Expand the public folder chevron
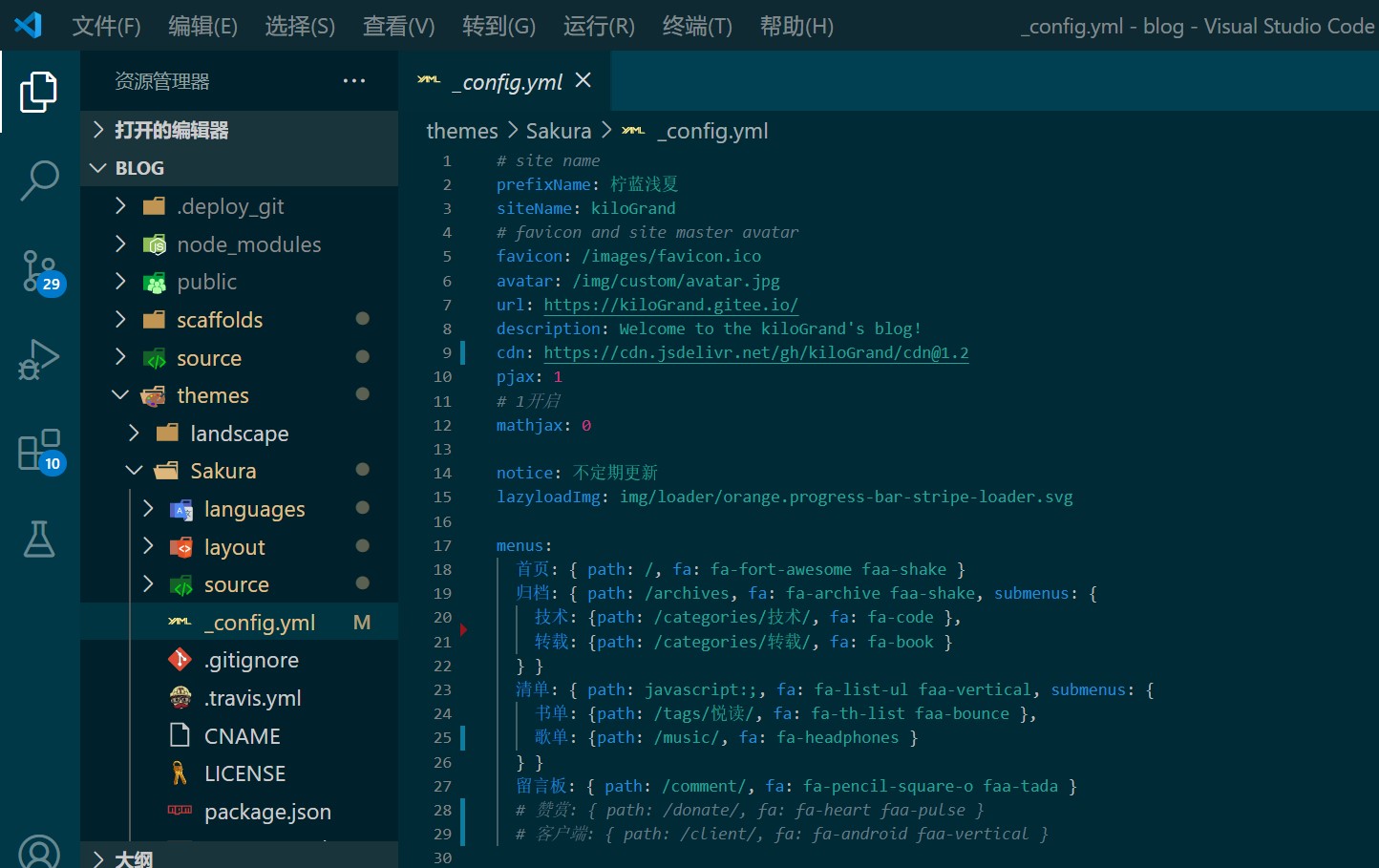1379x868 pixels. click(x=120, y=282)
